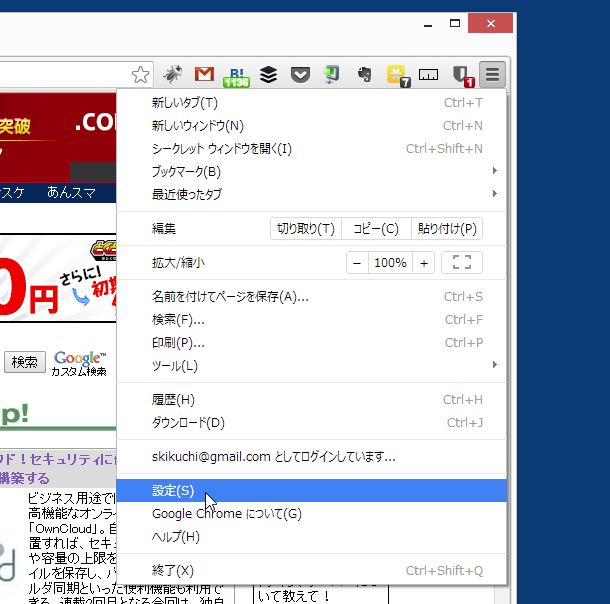Click the red .co domain banner ad
Viewport: 610px width, 604px height.
click(x=58, y=137)
